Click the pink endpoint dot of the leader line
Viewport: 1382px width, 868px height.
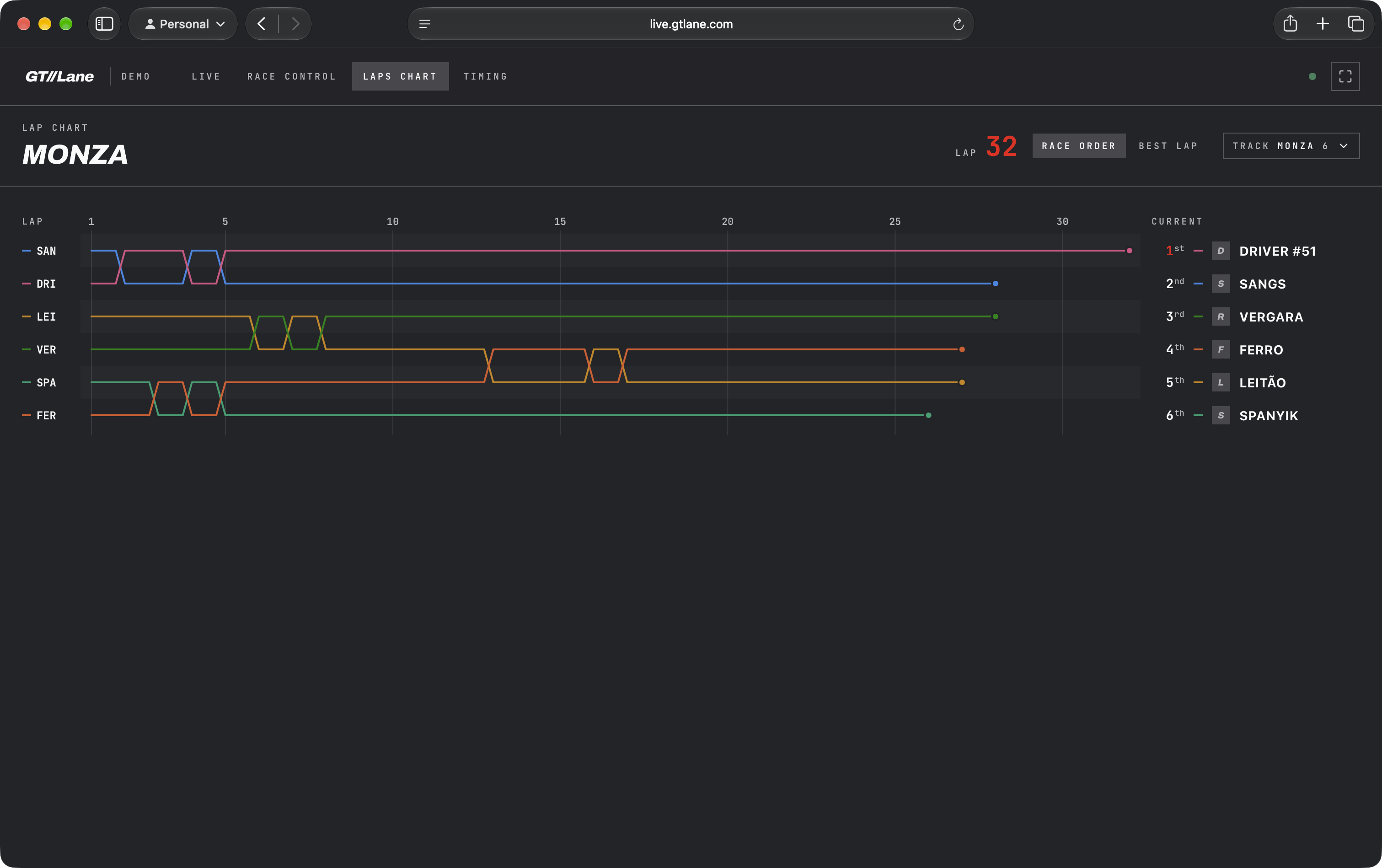[x=1130, y=251]
